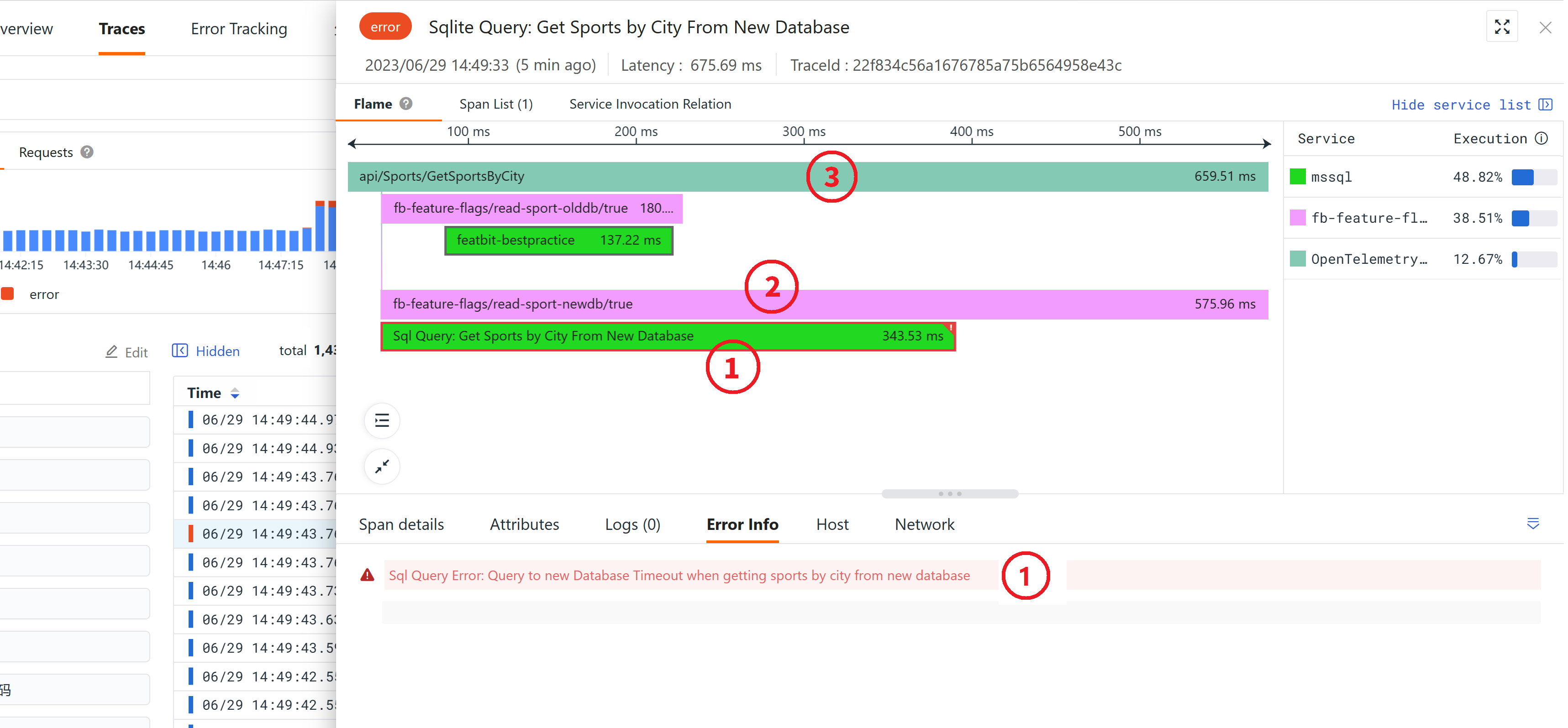Click Hide service list link
Image resolution: width=1568 pixels, height=728 pixels.
click(1471, 105)
